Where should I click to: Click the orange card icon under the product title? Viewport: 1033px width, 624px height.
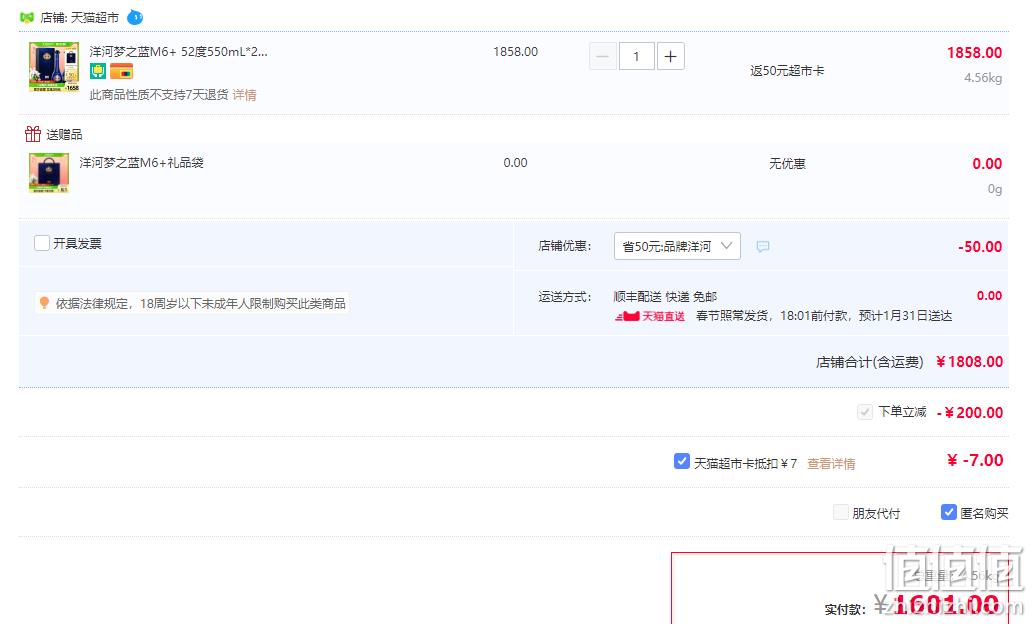[x=121, y=71]
